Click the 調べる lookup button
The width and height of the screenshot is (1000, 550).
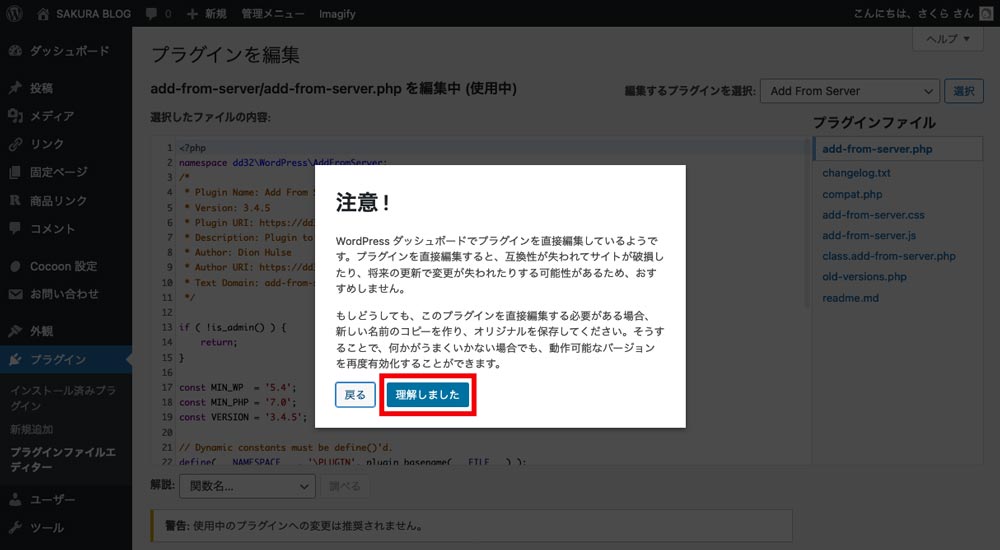344,486
